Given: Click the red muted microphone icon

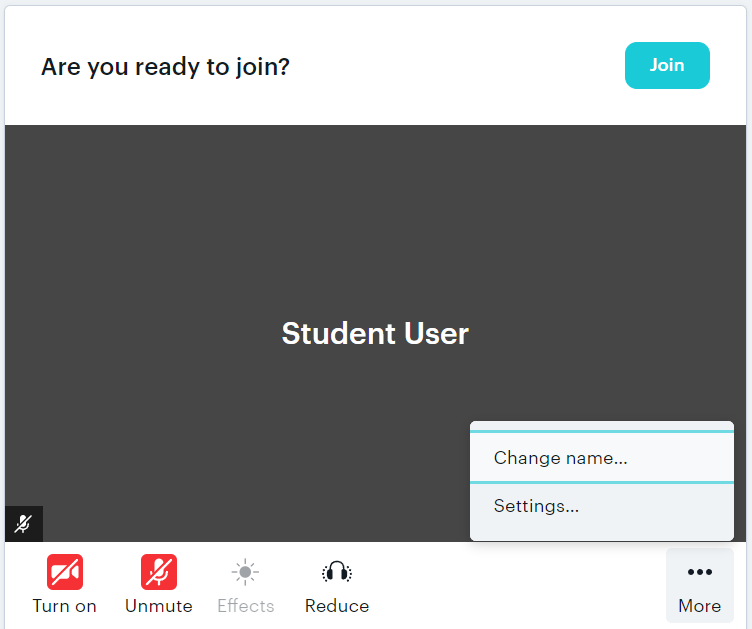Looking at the screenshot, I should [x=159, y=572].
